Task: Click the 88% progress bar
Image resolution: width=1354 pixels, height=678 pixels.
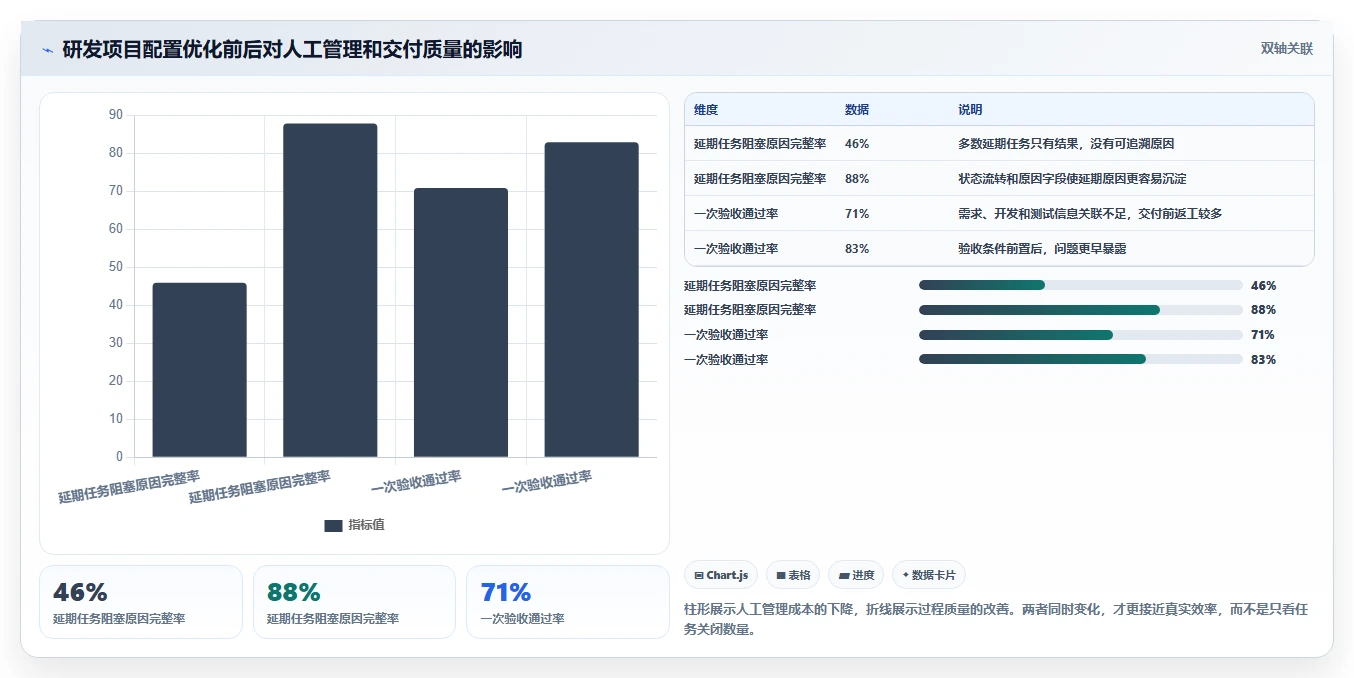Action: click(1081, 310)
